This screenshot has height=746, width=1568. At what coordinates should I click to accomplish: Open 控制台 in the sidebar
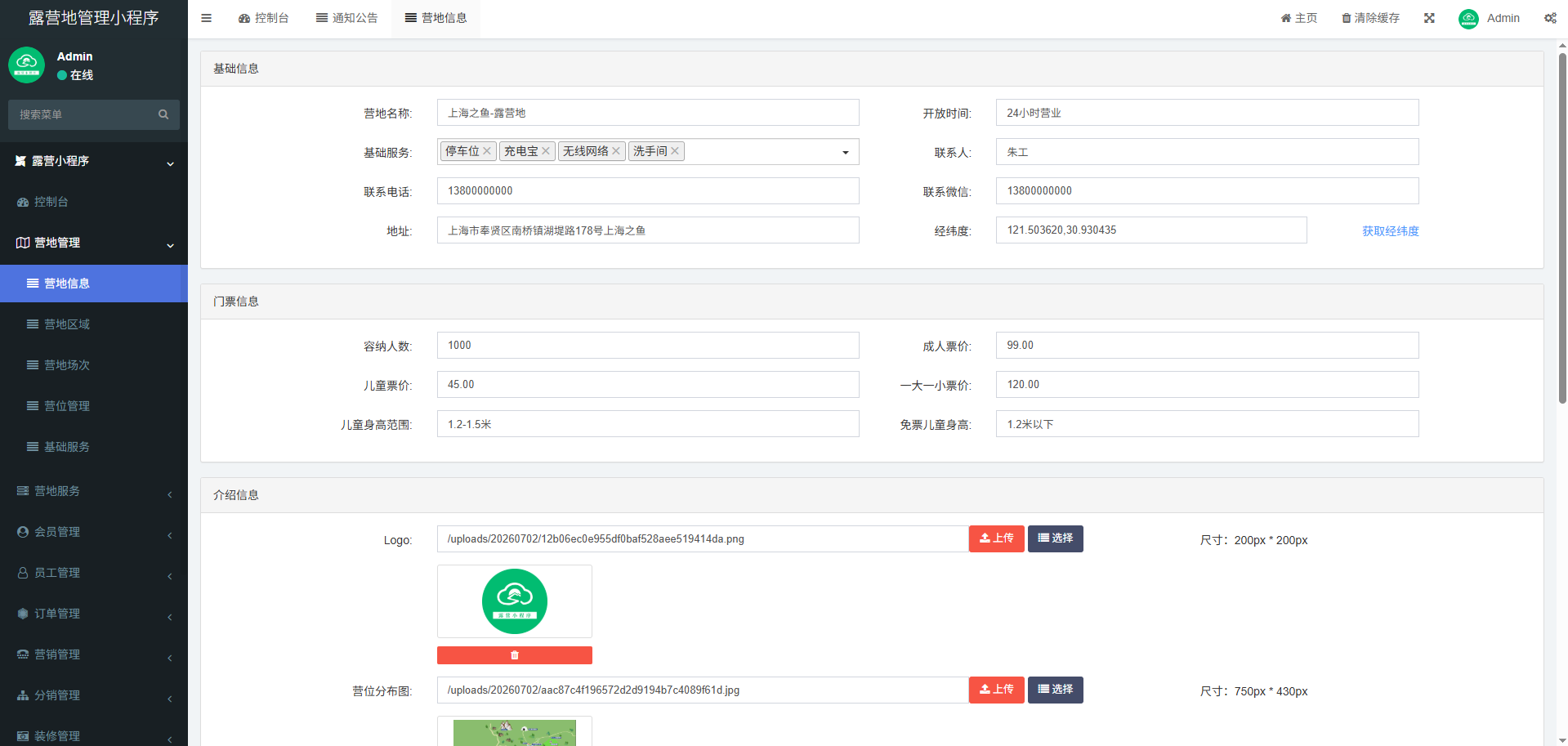point(94,202)
